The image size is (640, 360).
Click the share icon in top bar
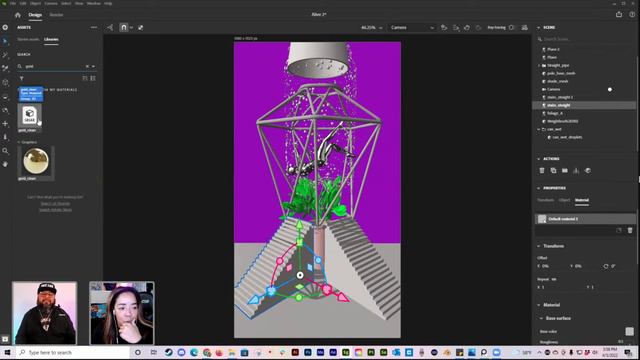click(x=619, y=15)
